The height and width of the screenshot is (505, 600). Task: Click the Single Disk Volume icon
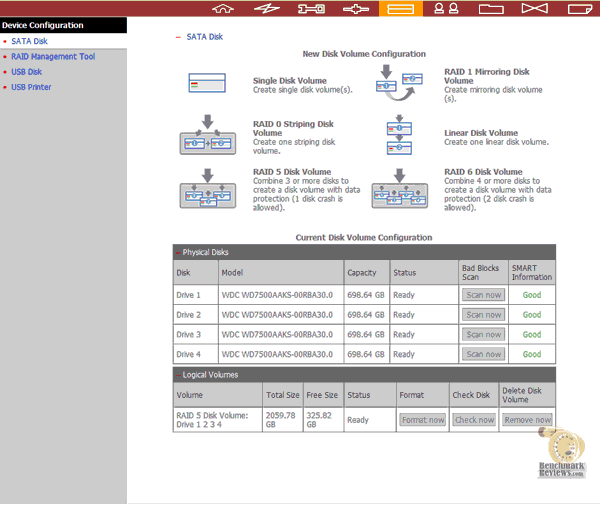coord(207,83)
